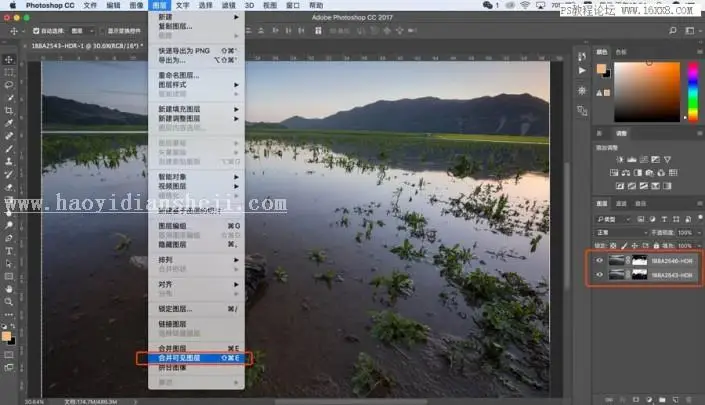Choose 重命名图层... menu item
The width and height of the screenshot is (705, 405).
[196, 75]
